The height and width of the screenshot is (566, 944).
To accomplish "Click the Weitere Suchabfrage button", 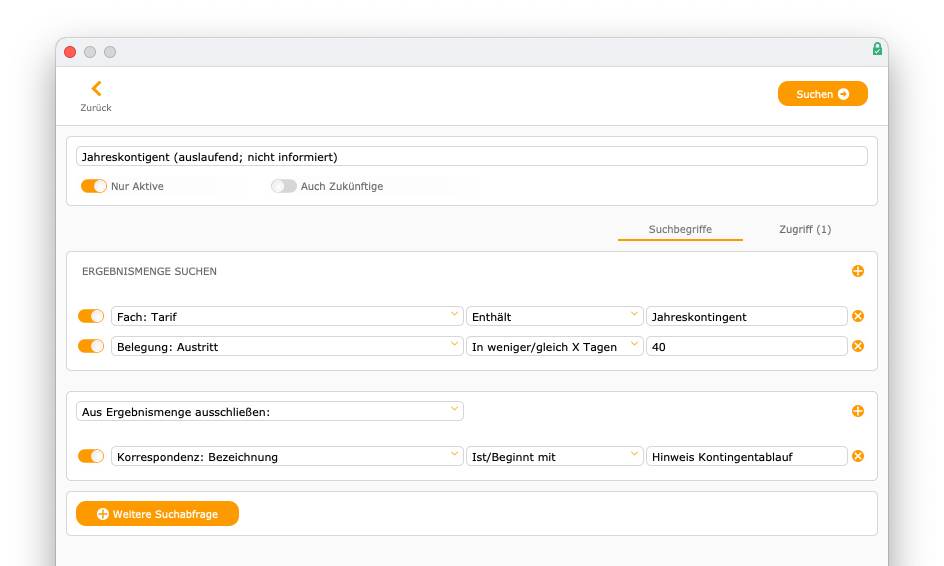I will point(157,514).
